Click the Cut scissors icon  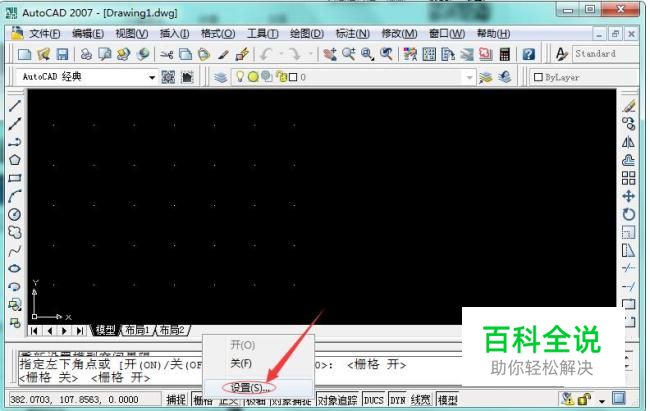pos(167,54)
